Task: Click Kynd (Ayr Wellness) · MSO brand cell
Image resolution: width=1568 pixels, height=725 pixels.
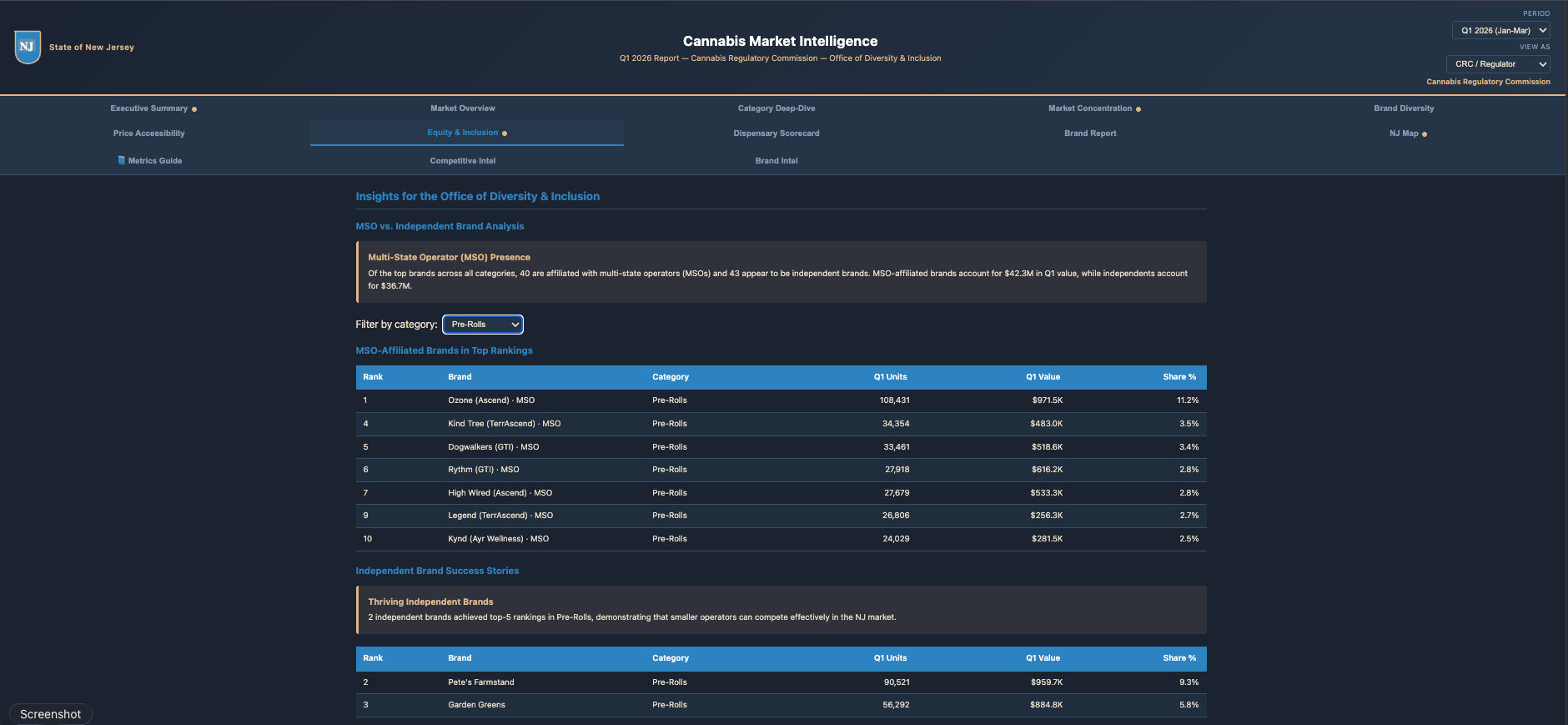Action: [499, 539]
